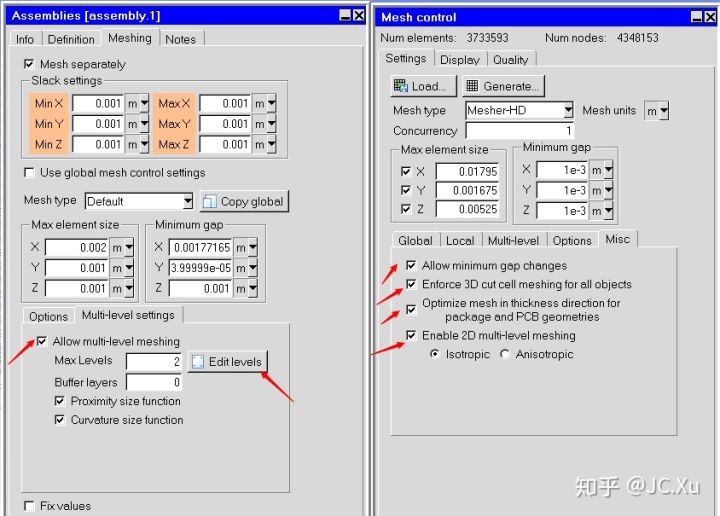Image resolution: width=720 pixels, height=516 pixels.
Task: Toggle Max element size X checkbox in Mesh control
Action: pos(406,171)
